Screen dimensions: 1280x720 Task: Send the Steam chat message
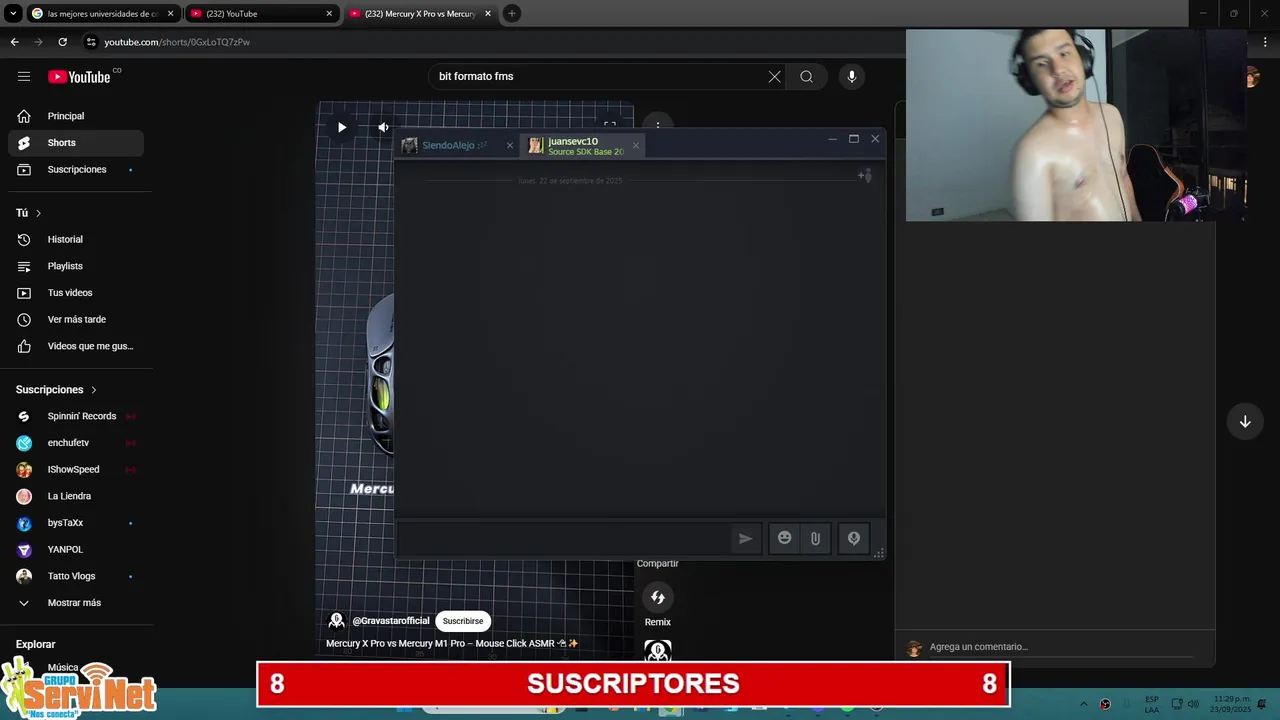[x=745, y=538]
